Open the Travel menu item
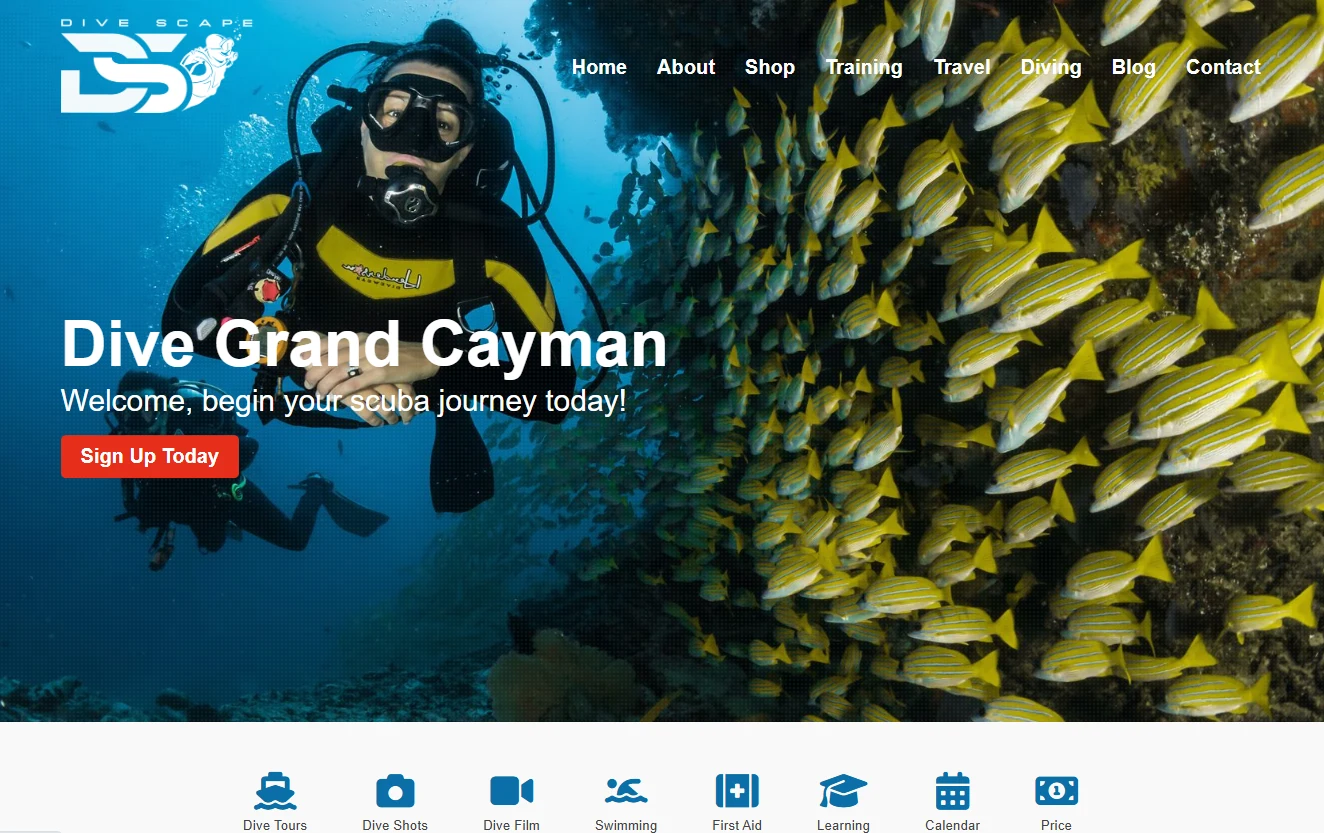 coord(962,67)
